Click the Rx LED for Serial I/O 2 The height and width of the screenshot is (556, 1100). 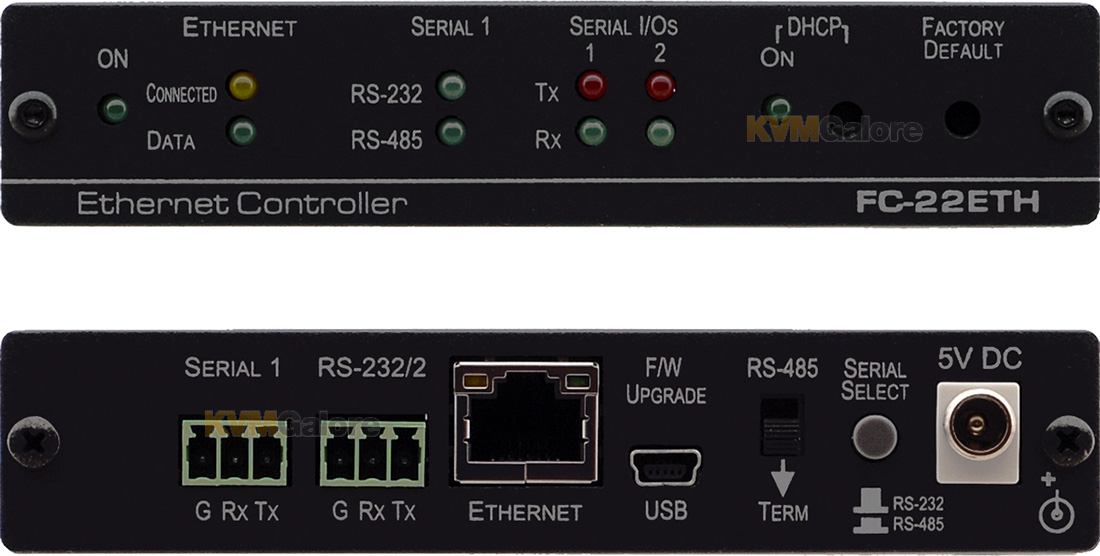click(661, 132)
